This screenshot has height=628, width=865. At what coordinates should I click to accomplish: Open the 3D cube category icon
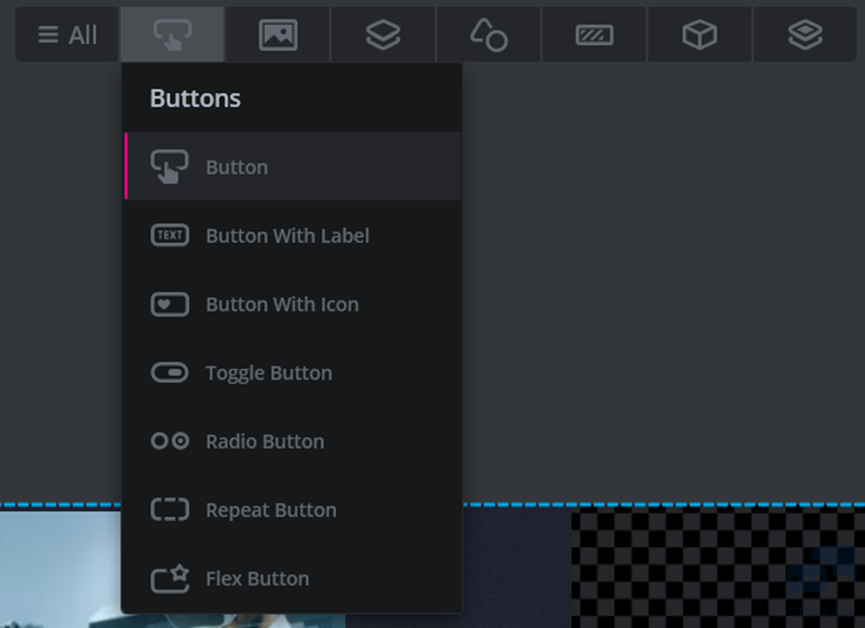point(700,35)
